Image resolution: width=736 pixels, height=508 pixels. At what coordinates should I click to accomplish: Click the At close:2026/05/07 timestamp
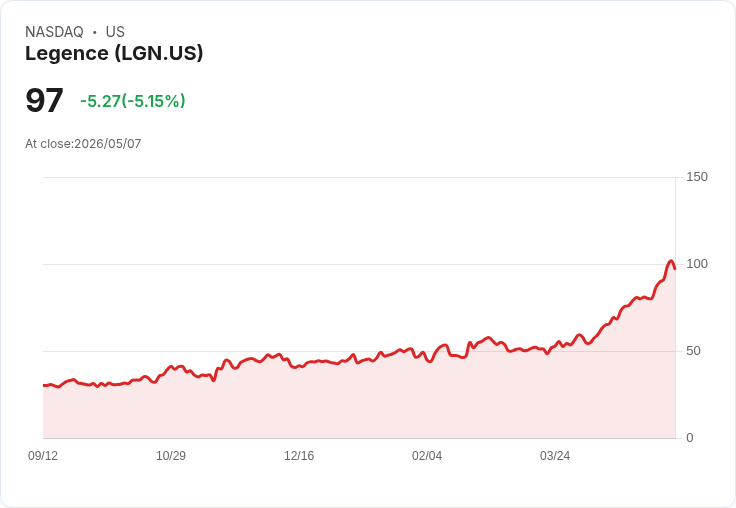[83, 144]
